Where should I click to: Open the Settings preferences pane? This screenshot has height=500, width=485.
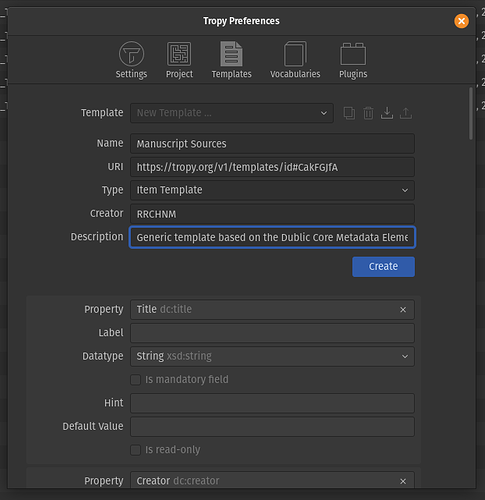(x=131, y=60)
